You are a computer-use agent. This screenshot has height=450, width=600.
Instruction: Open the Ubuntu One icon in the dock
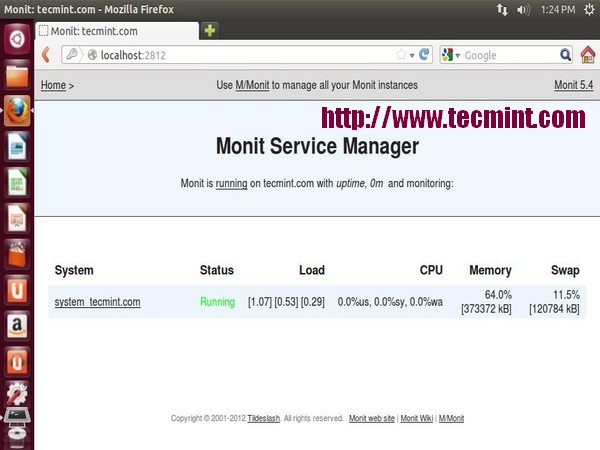point(17,290)
